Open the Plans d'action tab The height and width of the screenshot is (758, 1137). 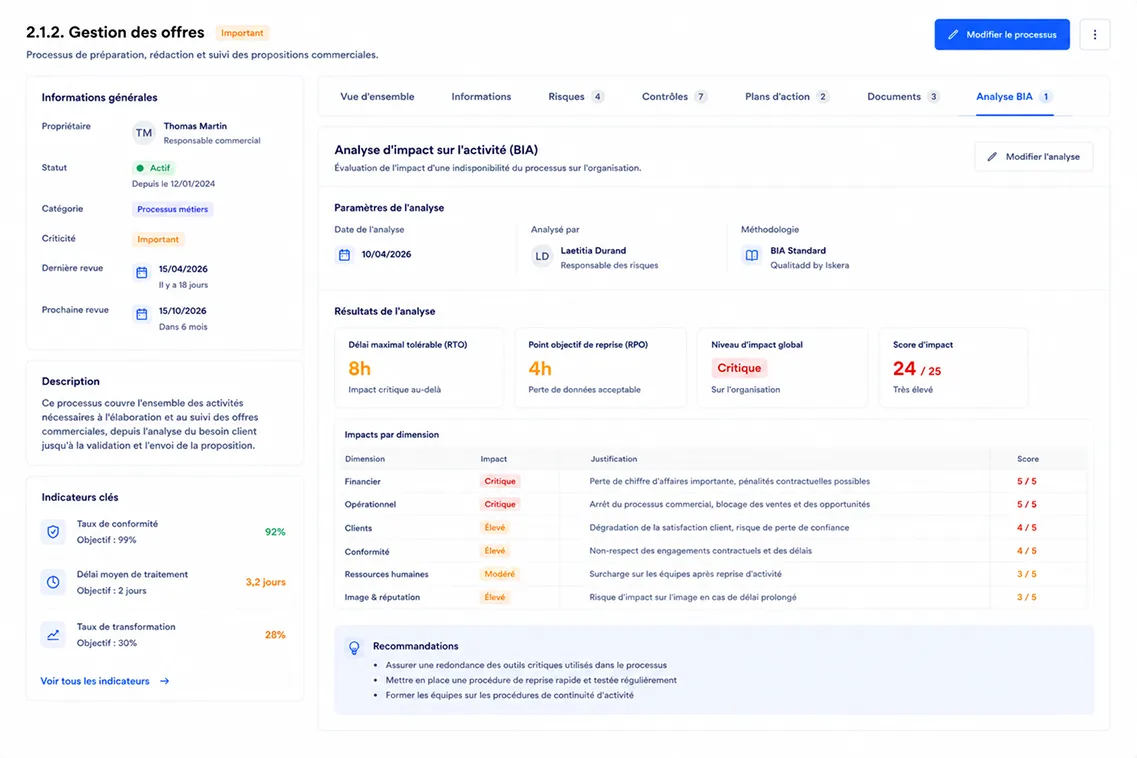click(x=787, y=96)
